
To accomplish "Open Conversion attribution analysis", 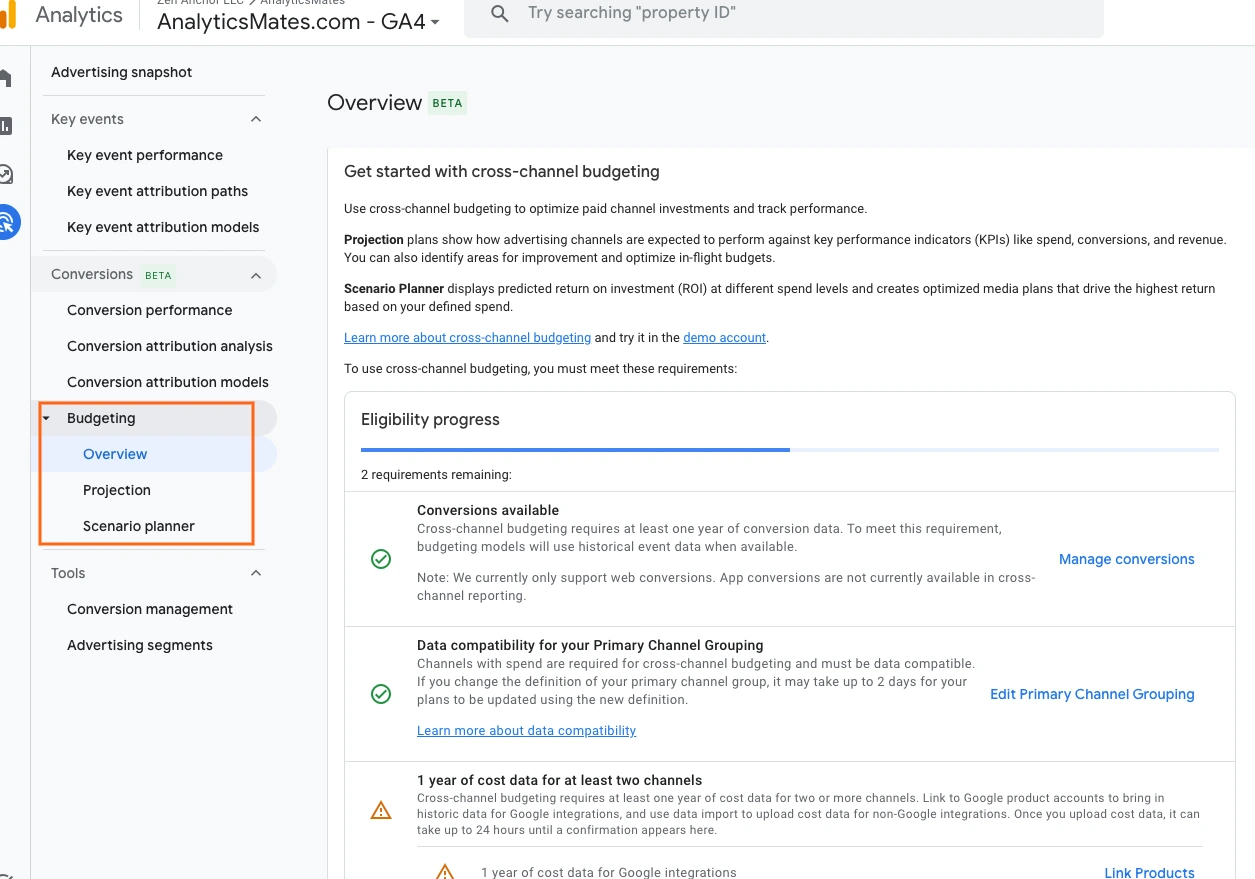I will 170,346.
